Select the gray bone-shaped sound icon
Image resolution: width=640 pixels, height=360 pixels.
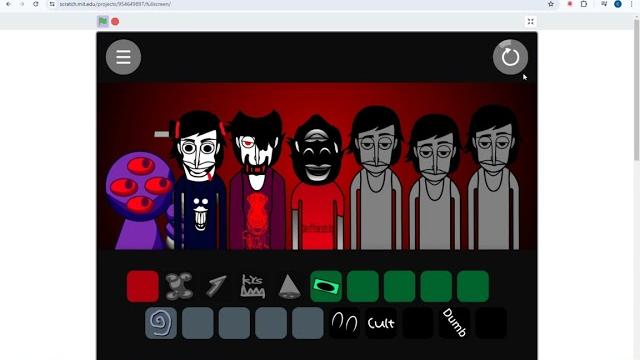pyautogui.click(x=179, y=286)
